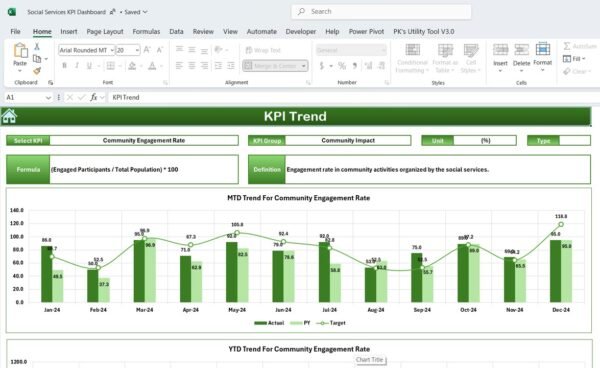This screenshot has height=368, width=600.
Task: Open the Power Pivot tab
Action: [x=366, y=31]
